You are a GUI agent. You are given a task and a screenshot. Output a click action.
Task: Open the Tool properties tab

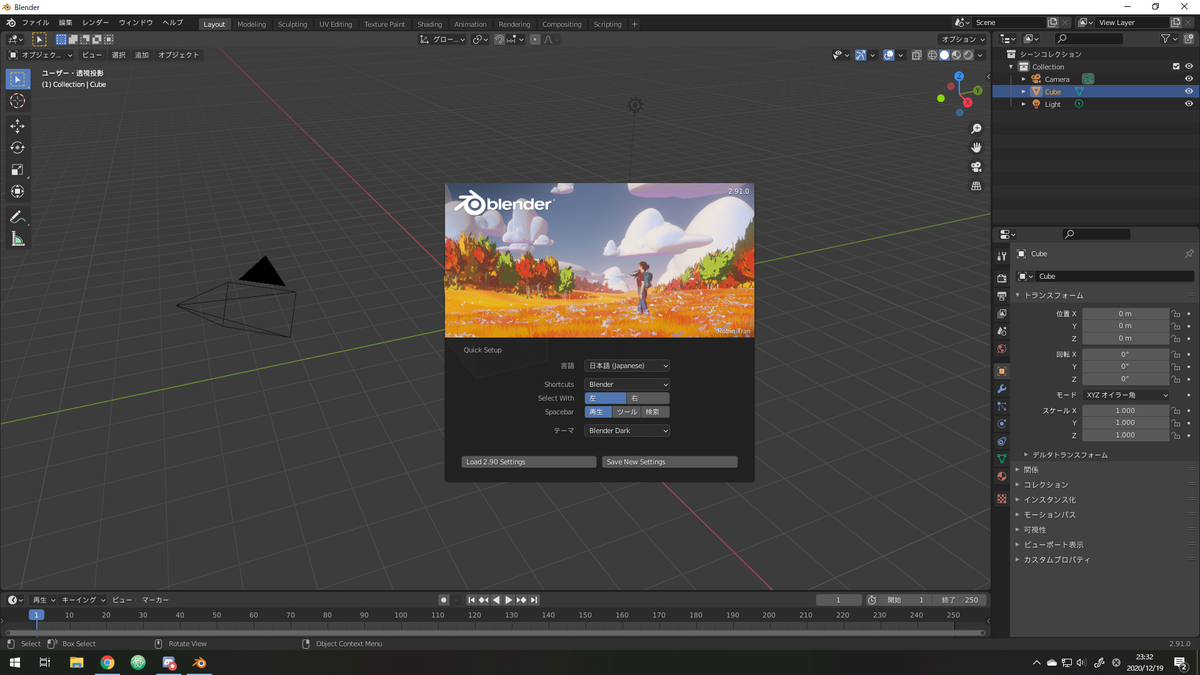coord(1001,256)
